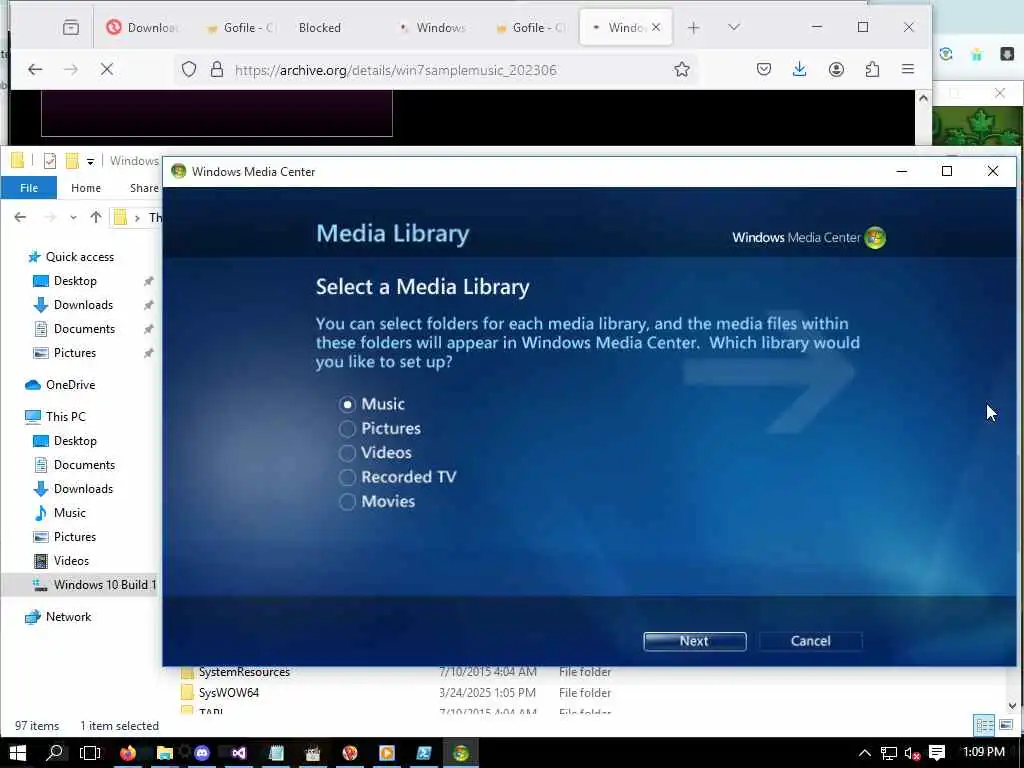This screenshot has height=768, width=1024.
Task: Open the Pocket save icon in Firefox
Action: coord(764,69)
